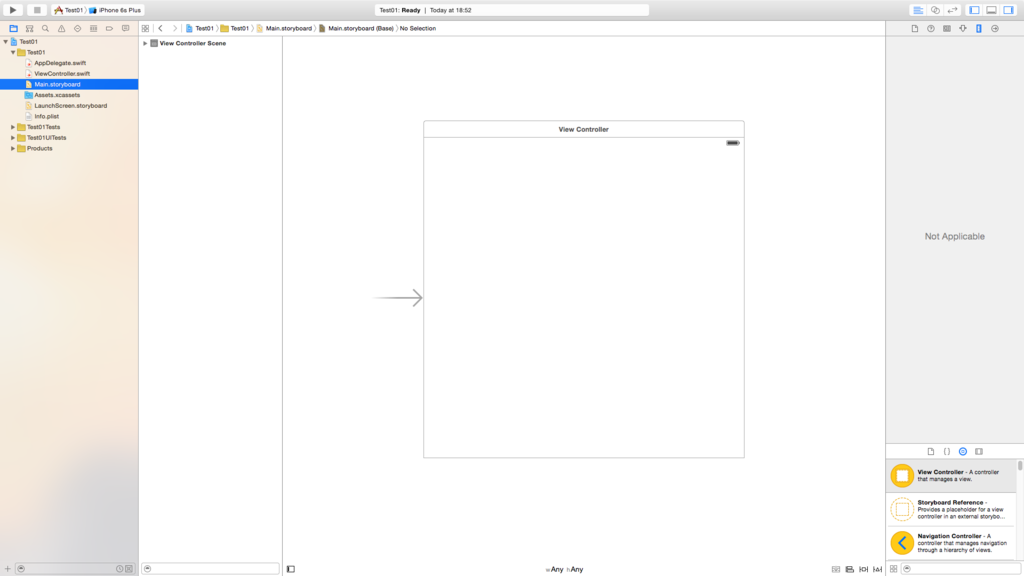Open the Issue navigator warning icon

coord(61,28)
